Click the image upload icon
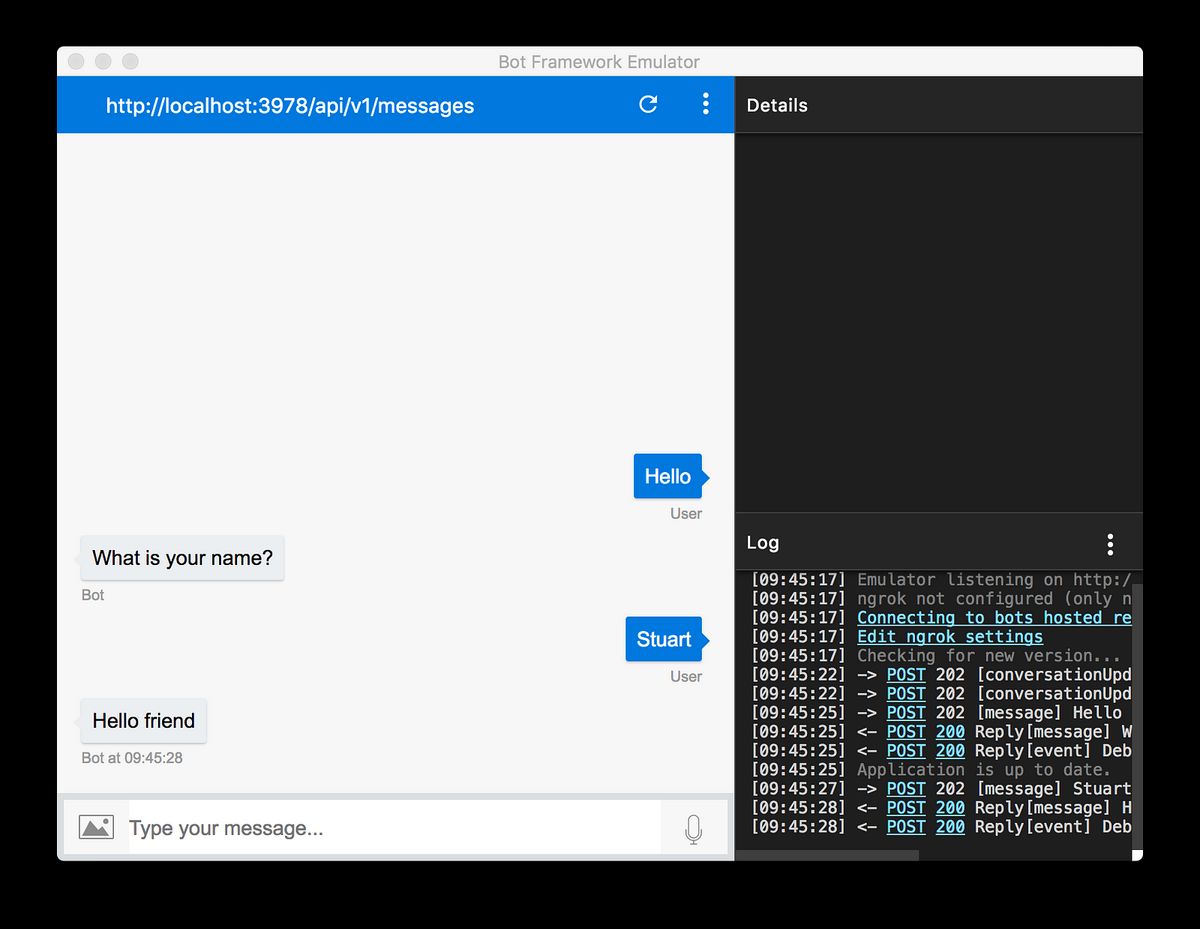This screenshot has height=929, width=1200. (96, 827)
